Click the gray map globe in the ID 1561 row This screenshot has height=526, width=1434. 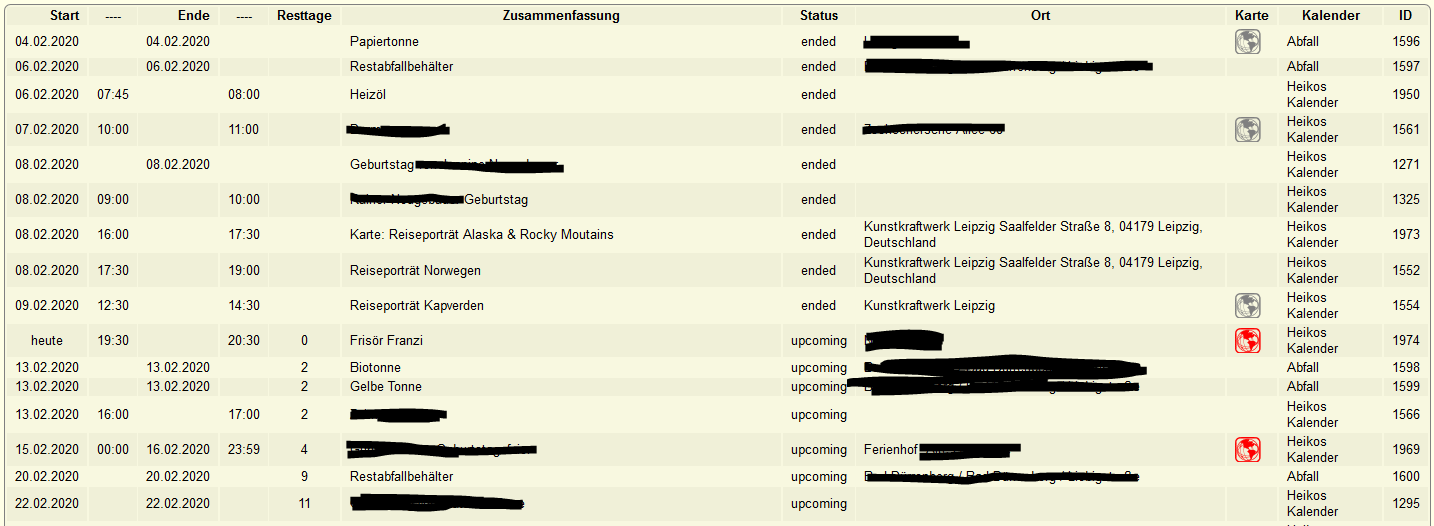[x=1247, y=129]
